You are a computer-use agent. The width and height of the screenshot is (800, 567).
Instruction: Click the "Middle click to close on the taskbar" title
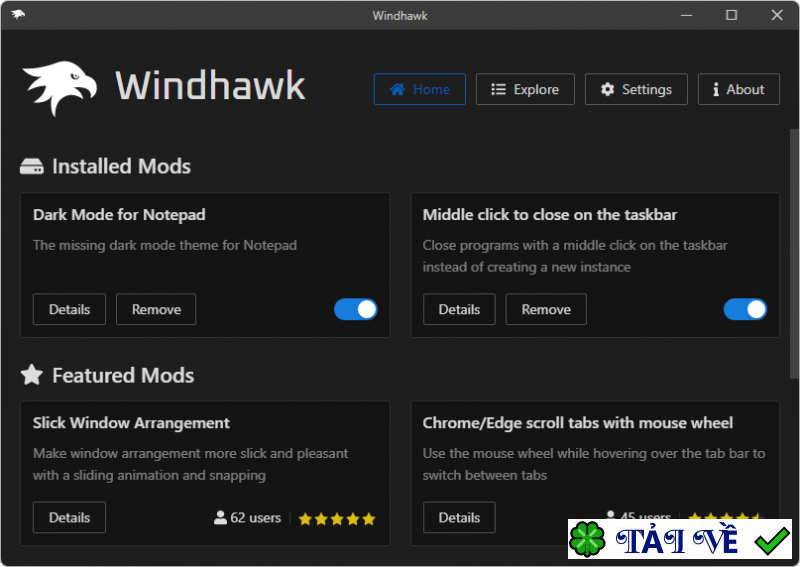click(x=550, y=215)
